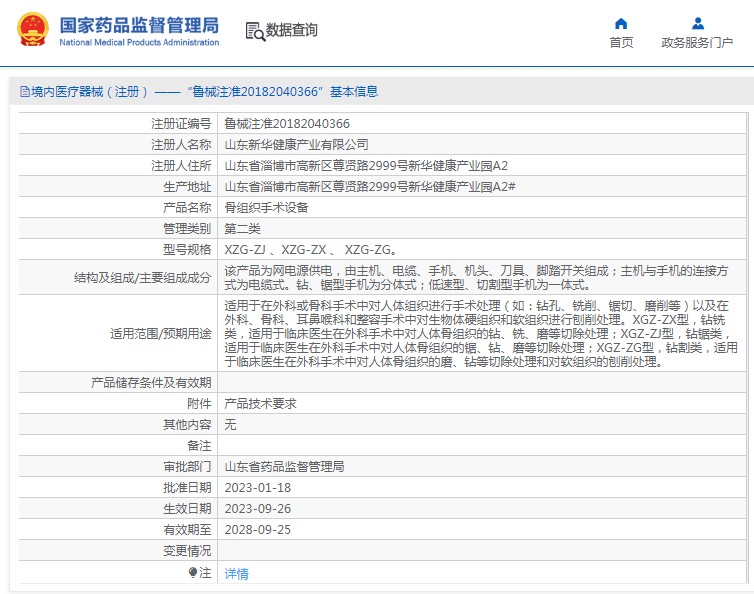Screen dimensions: 754x594
Task: Click other content value 无
Action: [x=230, y=424]
